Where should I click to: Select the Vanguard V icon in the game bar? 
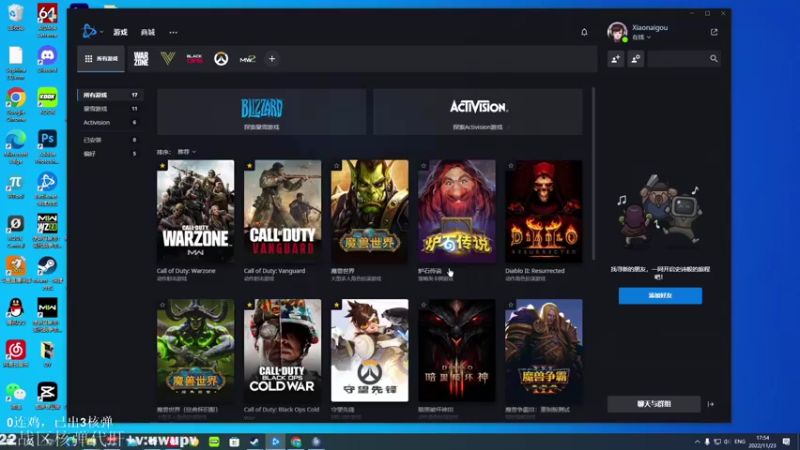coord(167,59)
